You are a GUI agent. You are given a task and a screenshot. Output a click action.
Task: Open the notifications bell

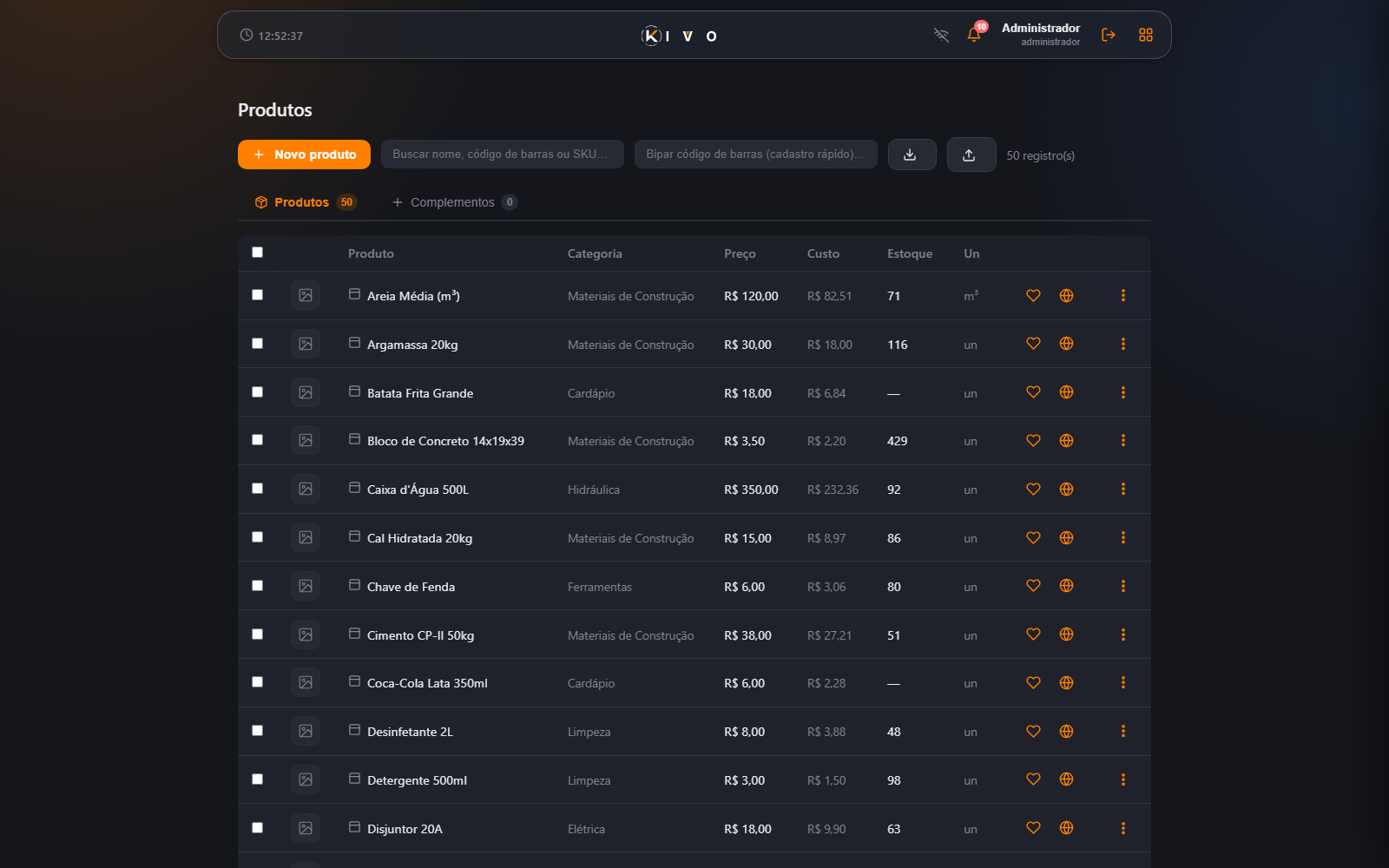click(x=974, y=35)
